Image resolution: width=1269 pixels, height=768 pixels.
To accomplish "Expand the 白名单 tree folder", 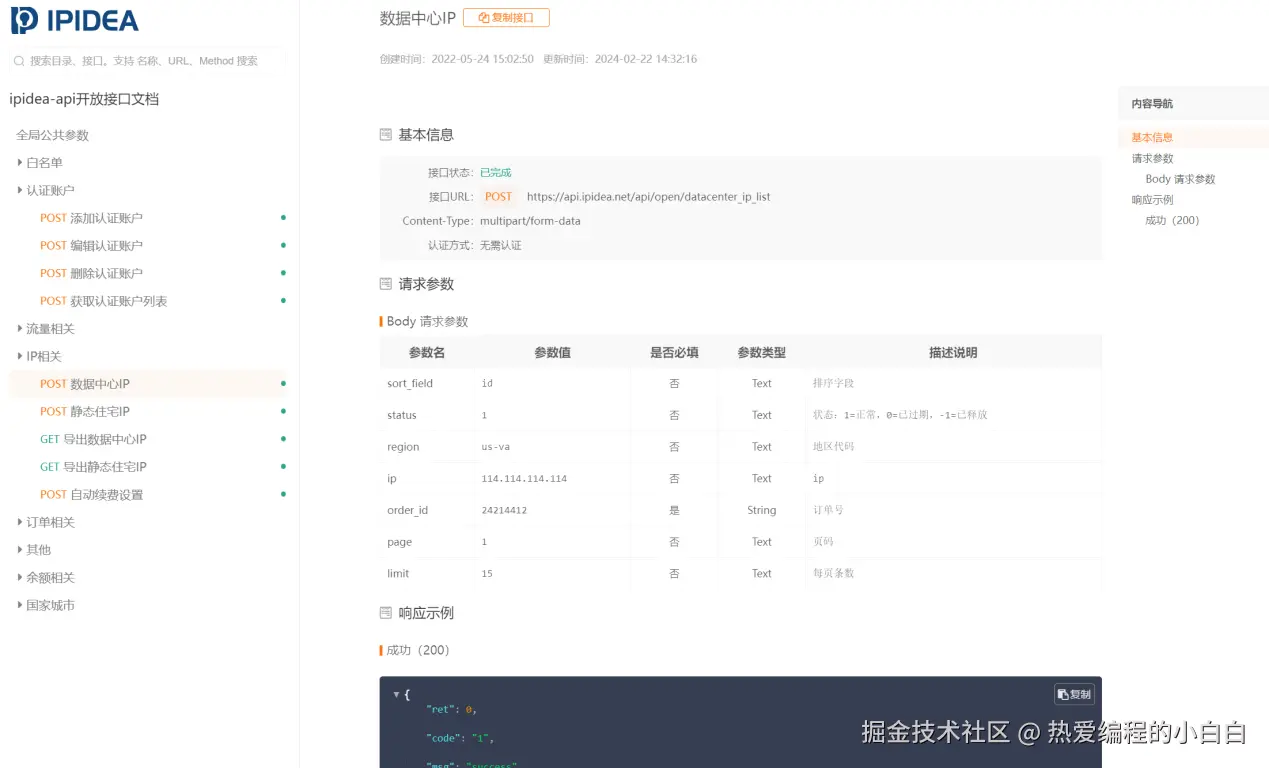I will (x=20, y=163).
